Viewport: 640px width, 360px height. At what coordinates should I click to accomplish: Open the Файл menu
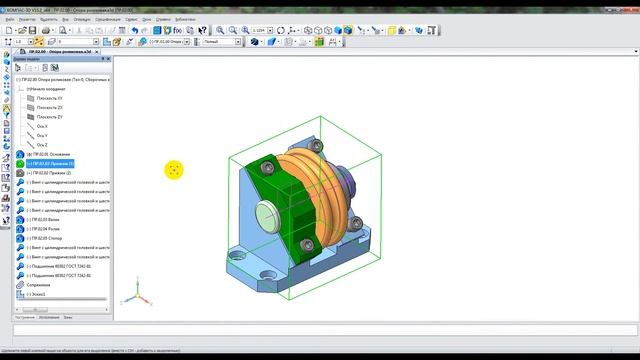click(10, 19)
